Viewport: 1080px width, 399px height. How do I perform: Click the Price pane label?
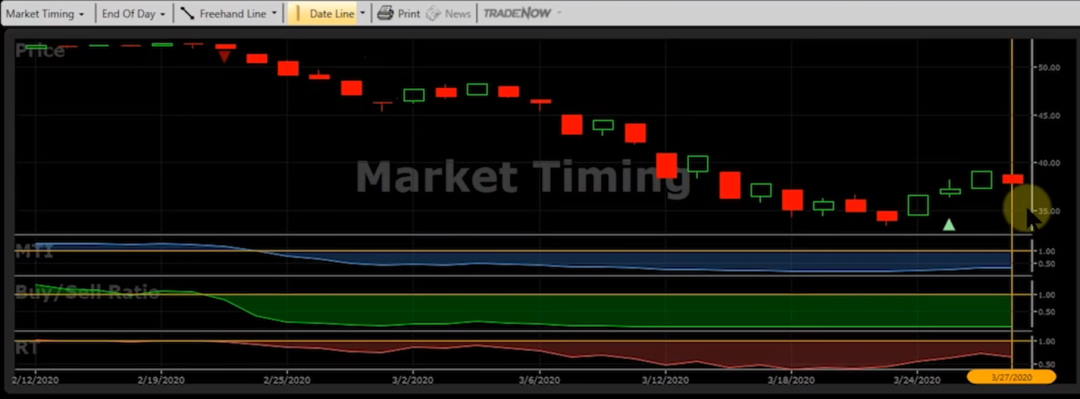click(x=41, y=50)
